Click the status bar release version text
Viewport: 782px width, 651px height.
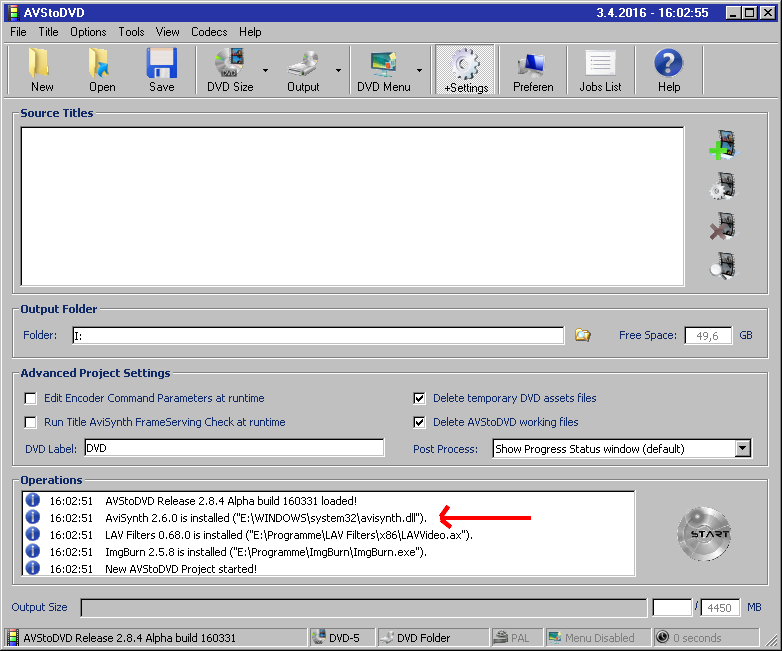pyautogui.click(x=130, y=638)
